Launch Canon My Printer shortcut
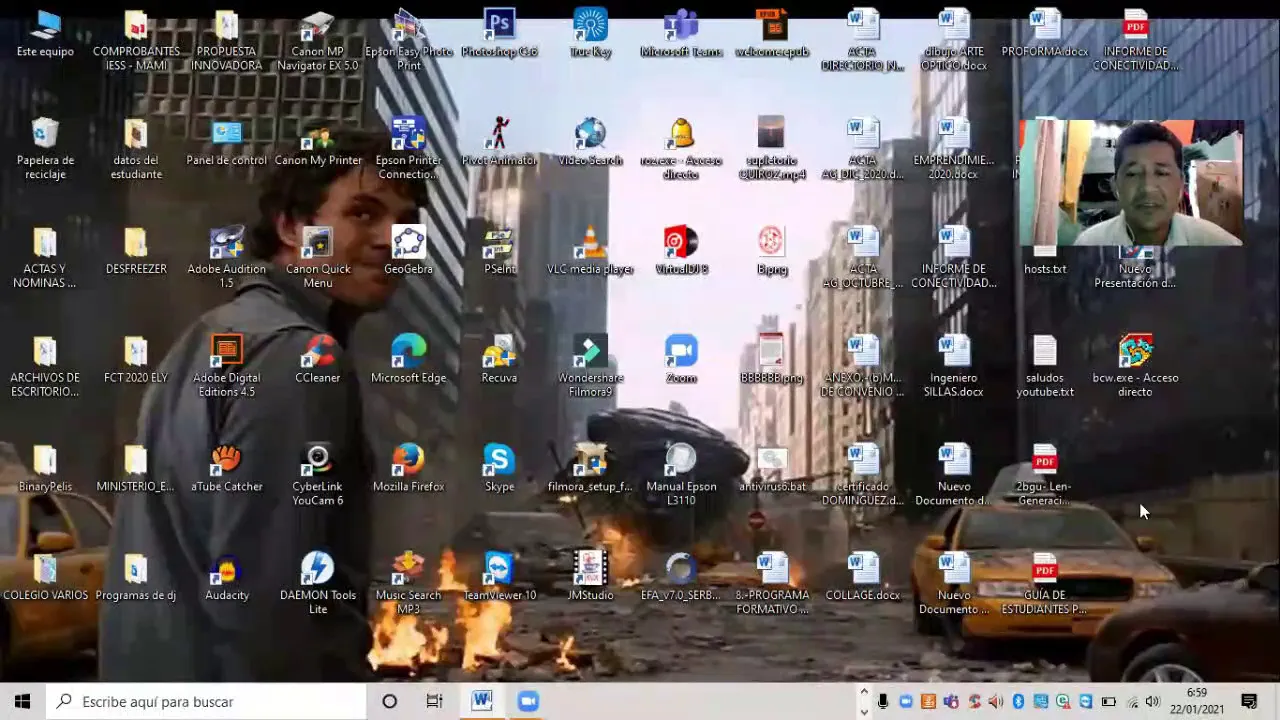This screenshot has height=720, width=1280. pyautogui.click(x=318, y=142)
